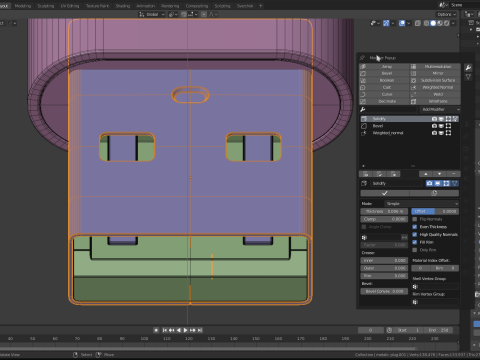Adjust the Thickness value slider

click(384, 211)
